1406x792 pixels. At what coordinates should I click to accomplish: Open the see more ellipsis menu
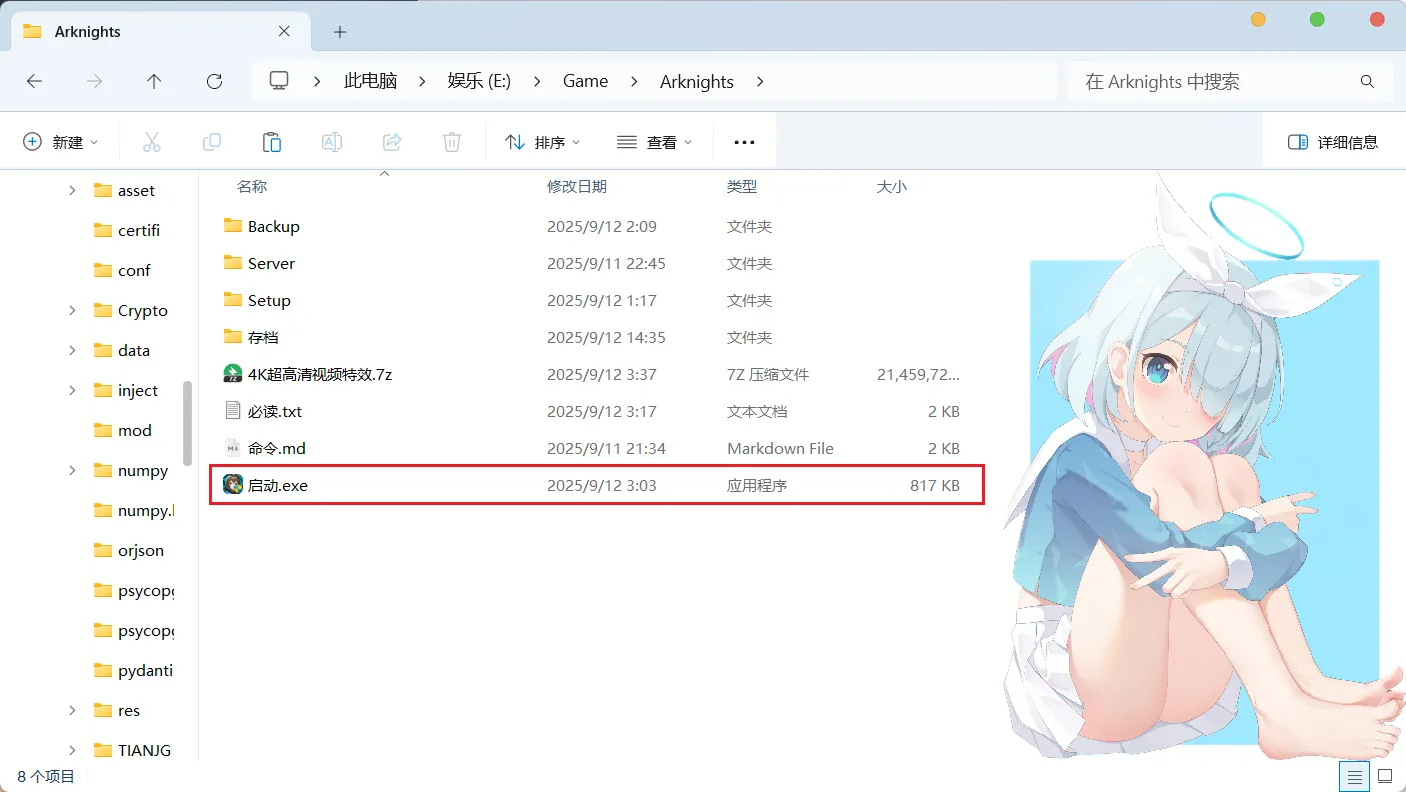tap(744, 141)
